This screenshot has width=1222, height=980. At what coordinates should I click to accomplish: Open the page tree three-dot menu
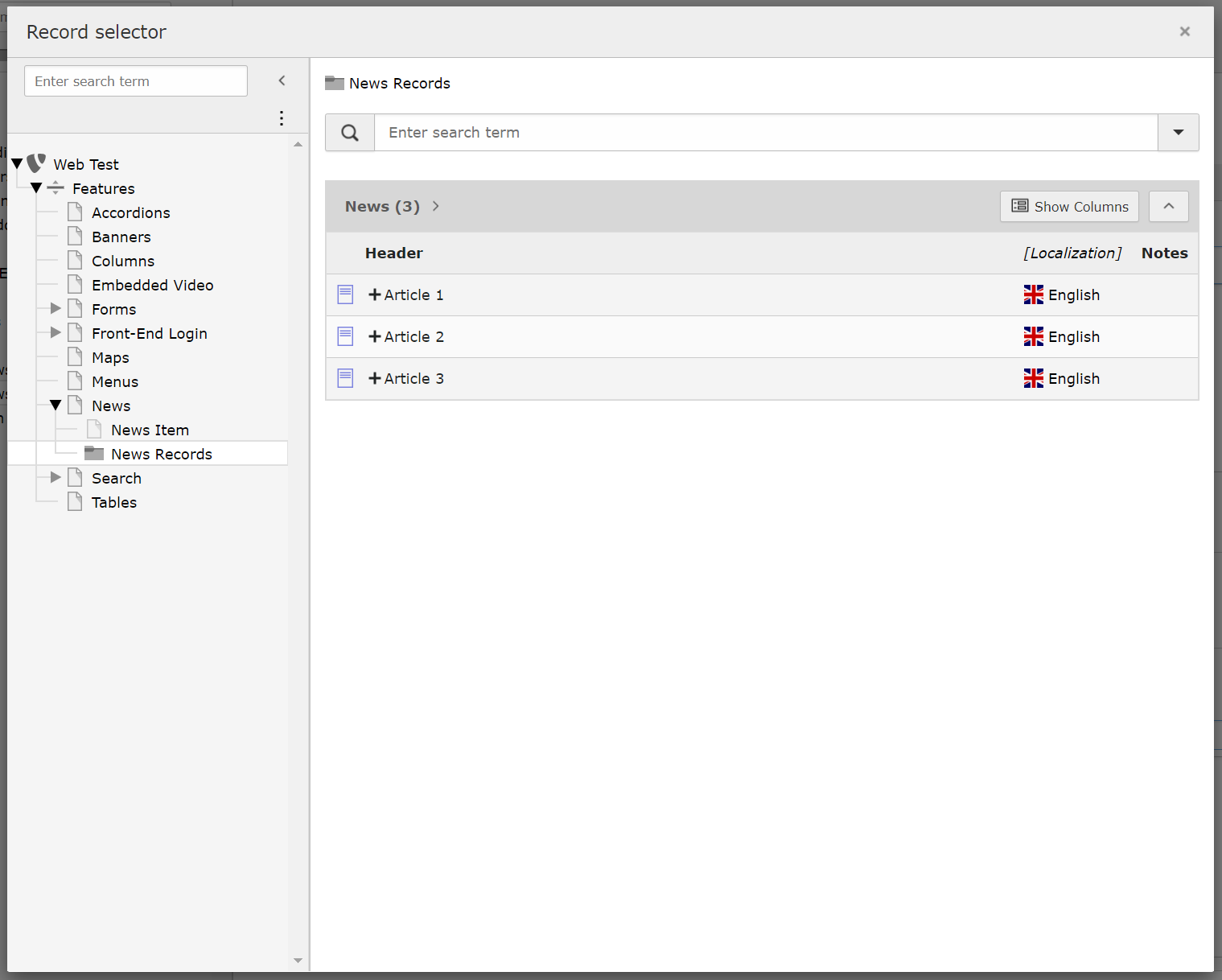click(282, 118)
